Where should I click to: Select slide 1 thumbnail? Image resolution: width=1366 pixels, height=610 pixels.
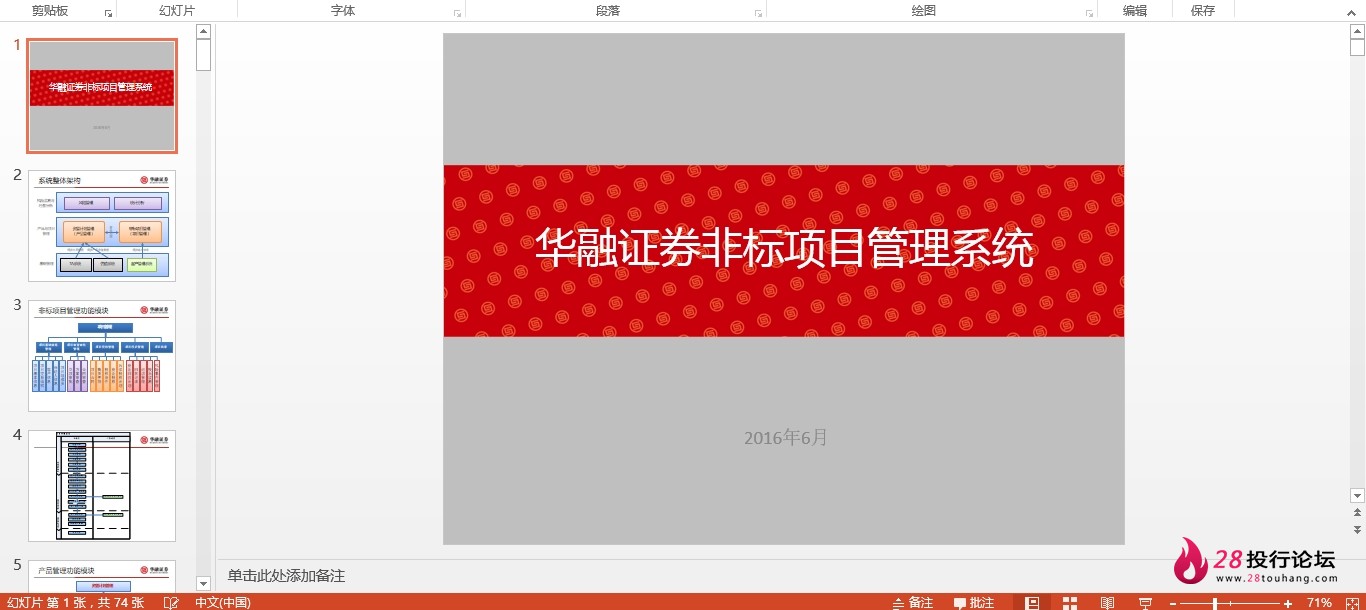102,96
